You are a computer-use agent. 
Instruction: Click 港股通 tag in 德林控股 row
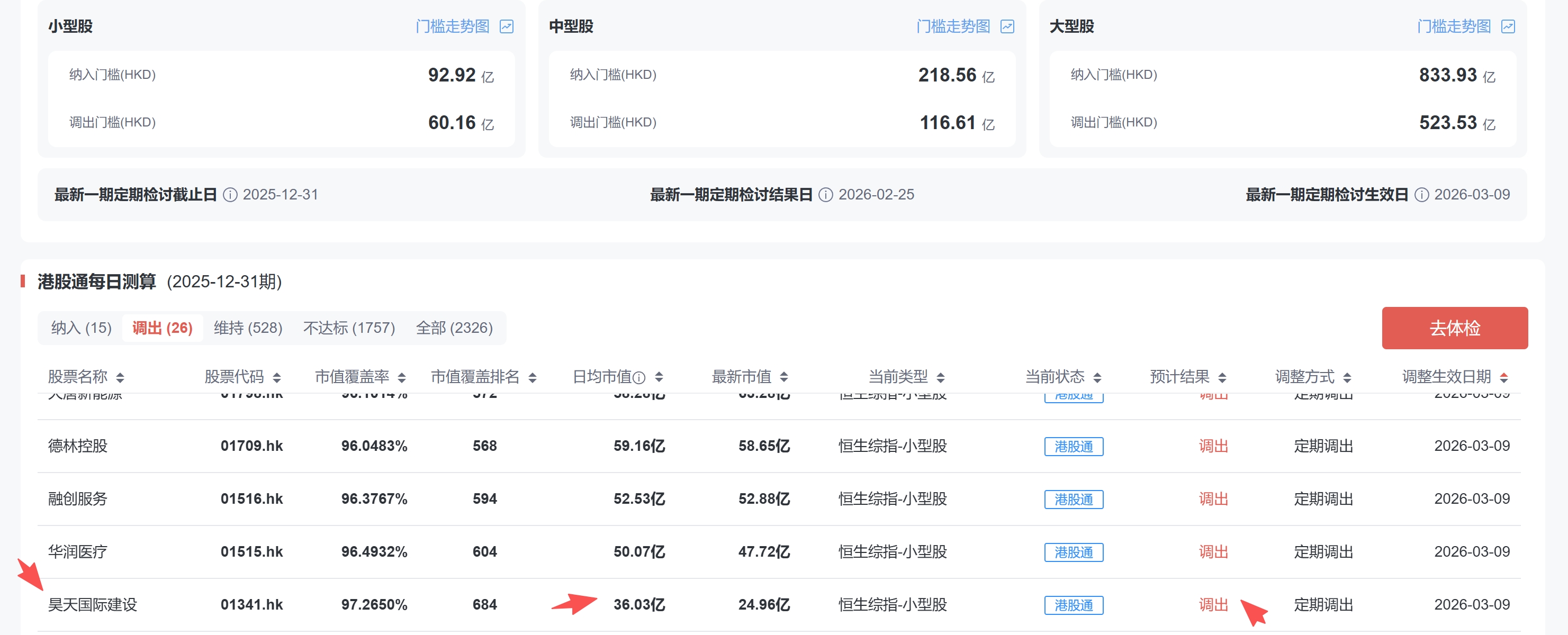(x=1074, y=447)
